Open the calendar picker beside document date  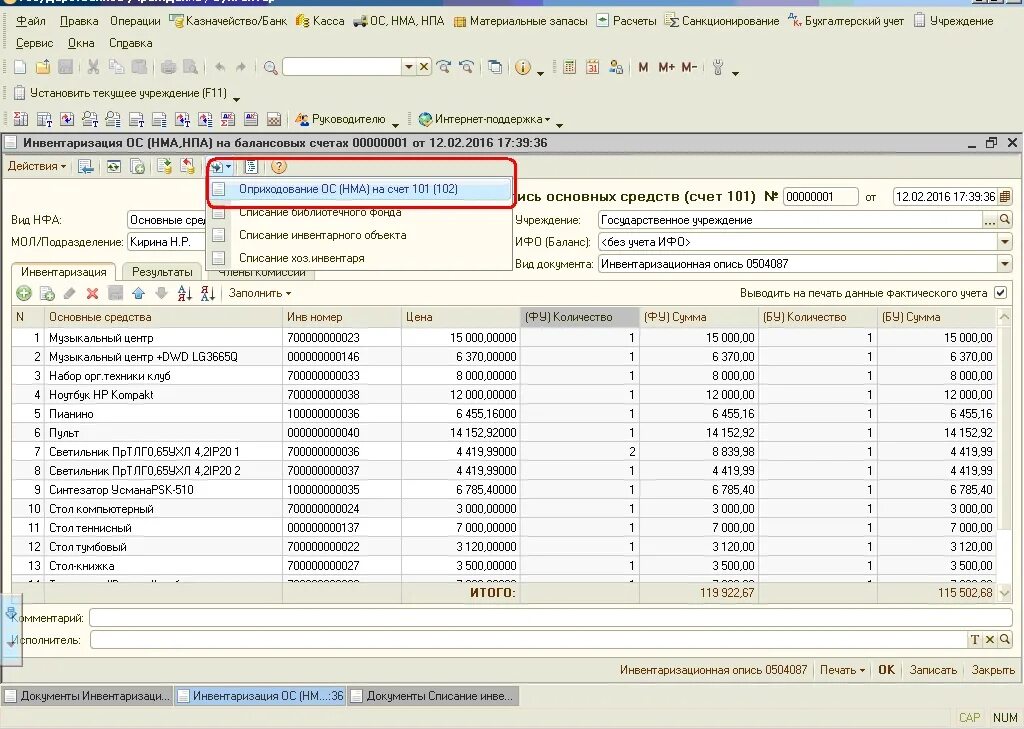point(1005,197)
